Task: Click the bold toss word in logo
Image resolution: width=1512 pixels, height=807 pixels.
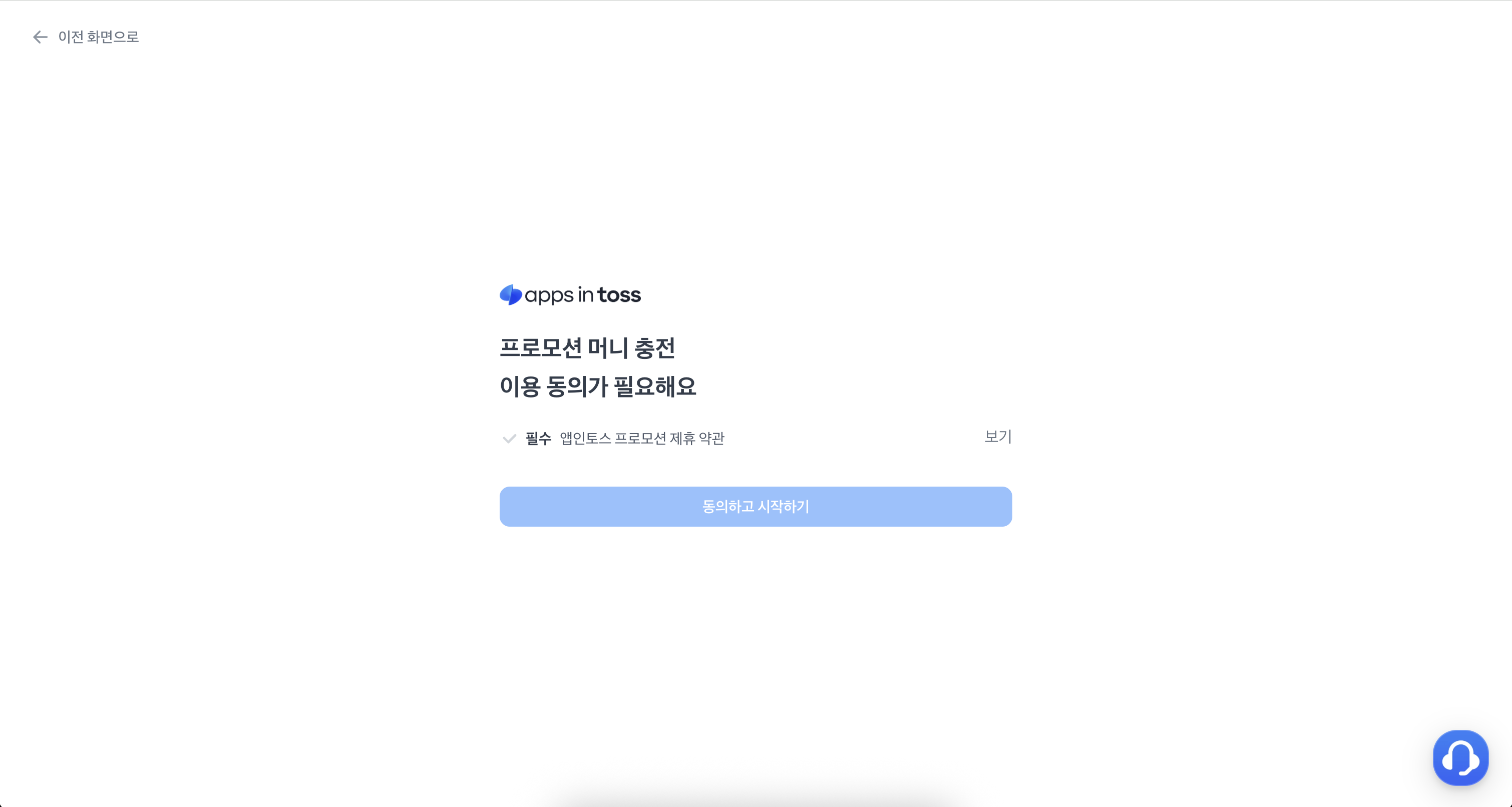Action: pyautogui.click(x=619, y=295)
